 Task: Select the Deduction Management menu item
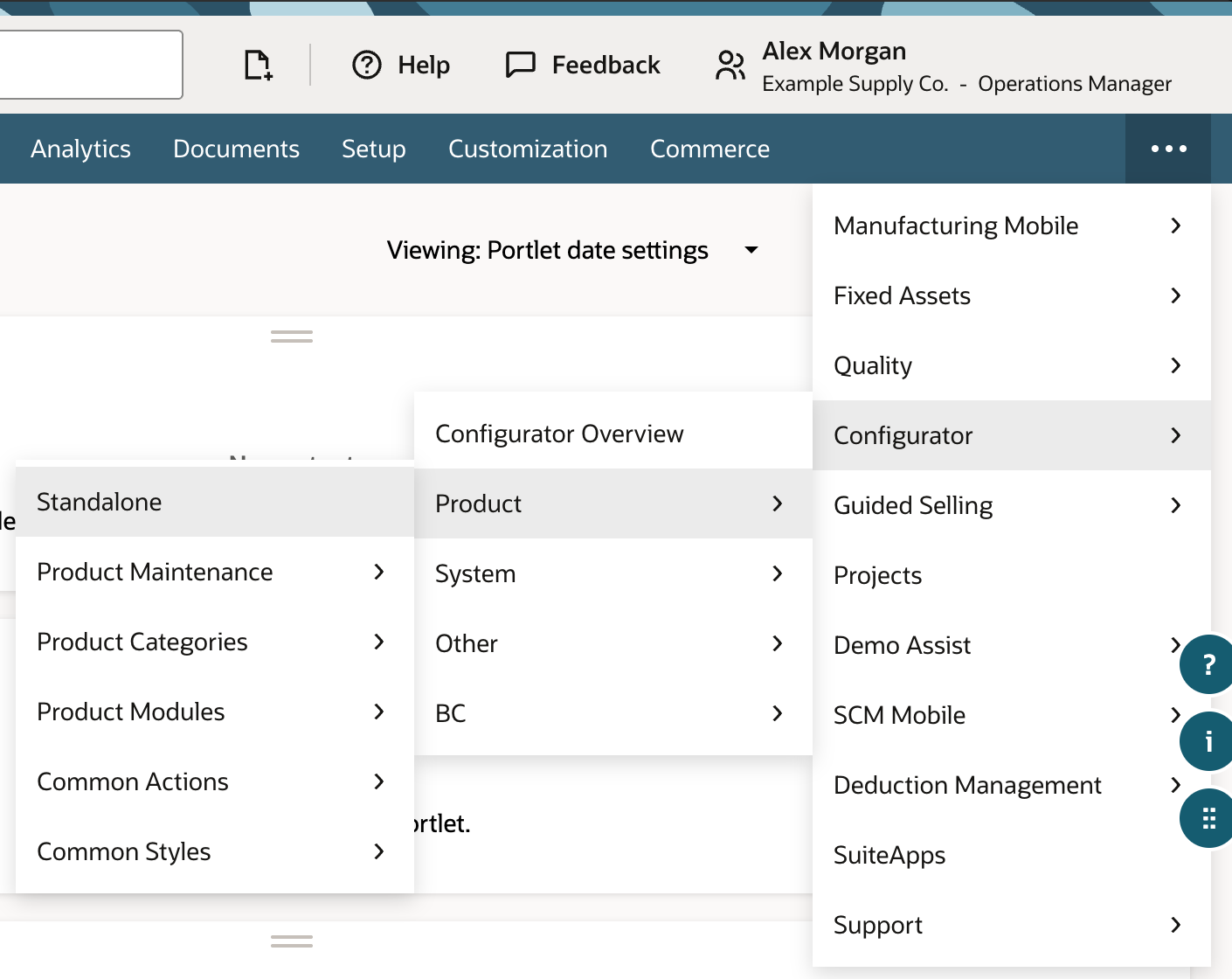pos(1012,785)
